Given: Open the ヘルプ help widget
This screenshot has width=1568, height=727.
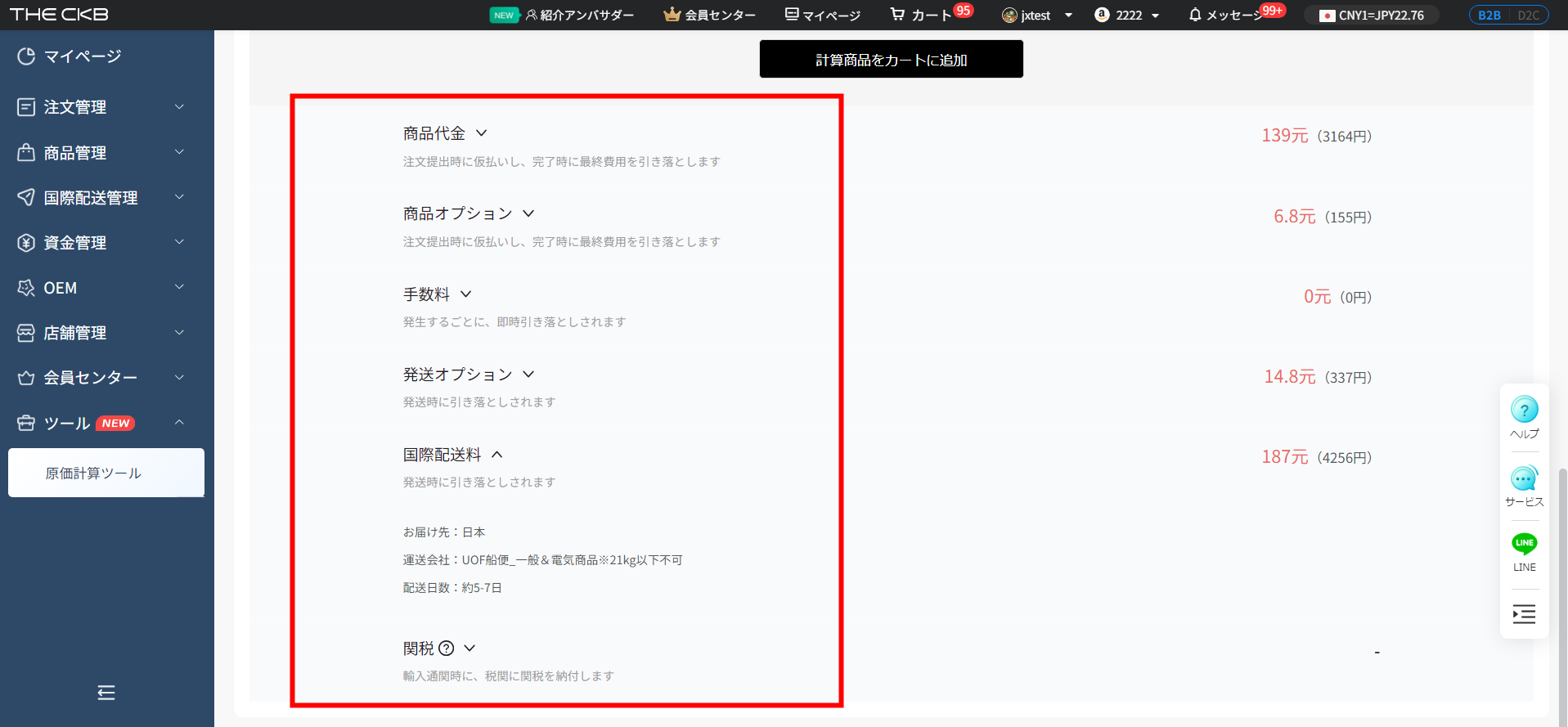Looking at the screenshot, I should pos(1525,417).
